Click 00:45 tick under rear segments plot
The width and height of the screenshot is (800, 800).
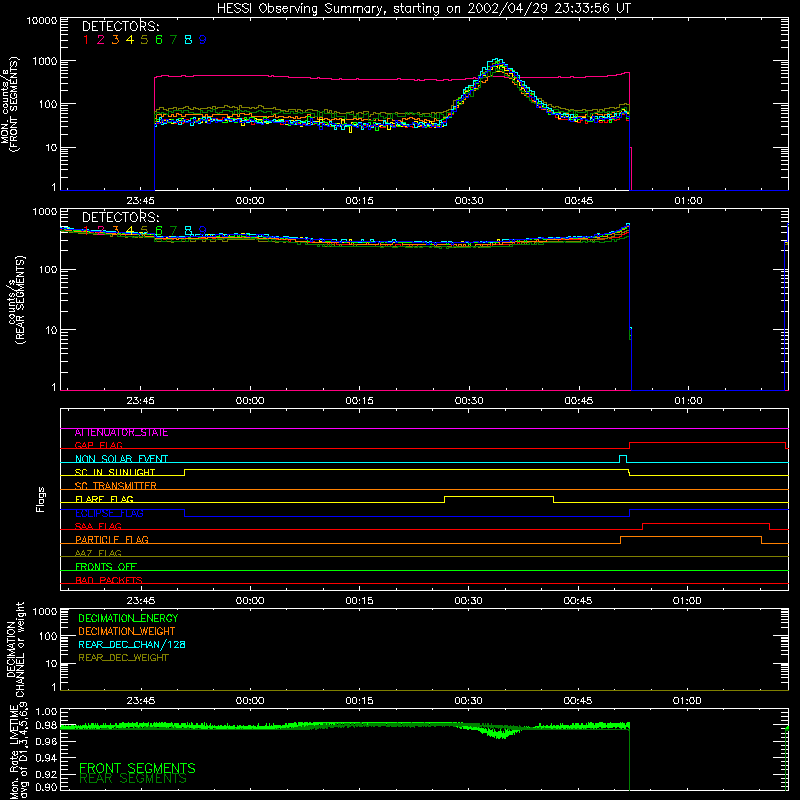point(579,401)
